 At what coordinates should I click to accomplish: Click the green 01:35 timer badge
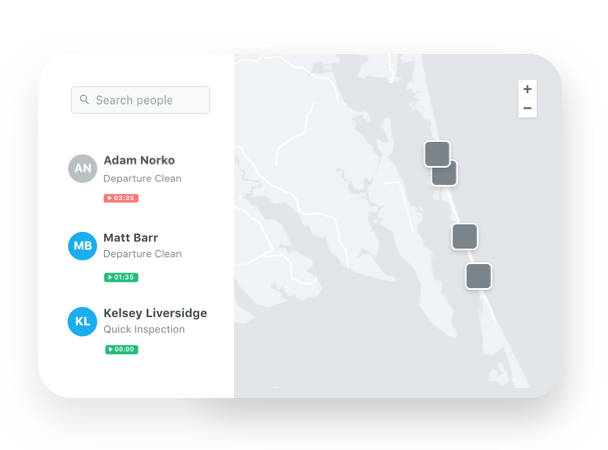(x=121, y=277)
